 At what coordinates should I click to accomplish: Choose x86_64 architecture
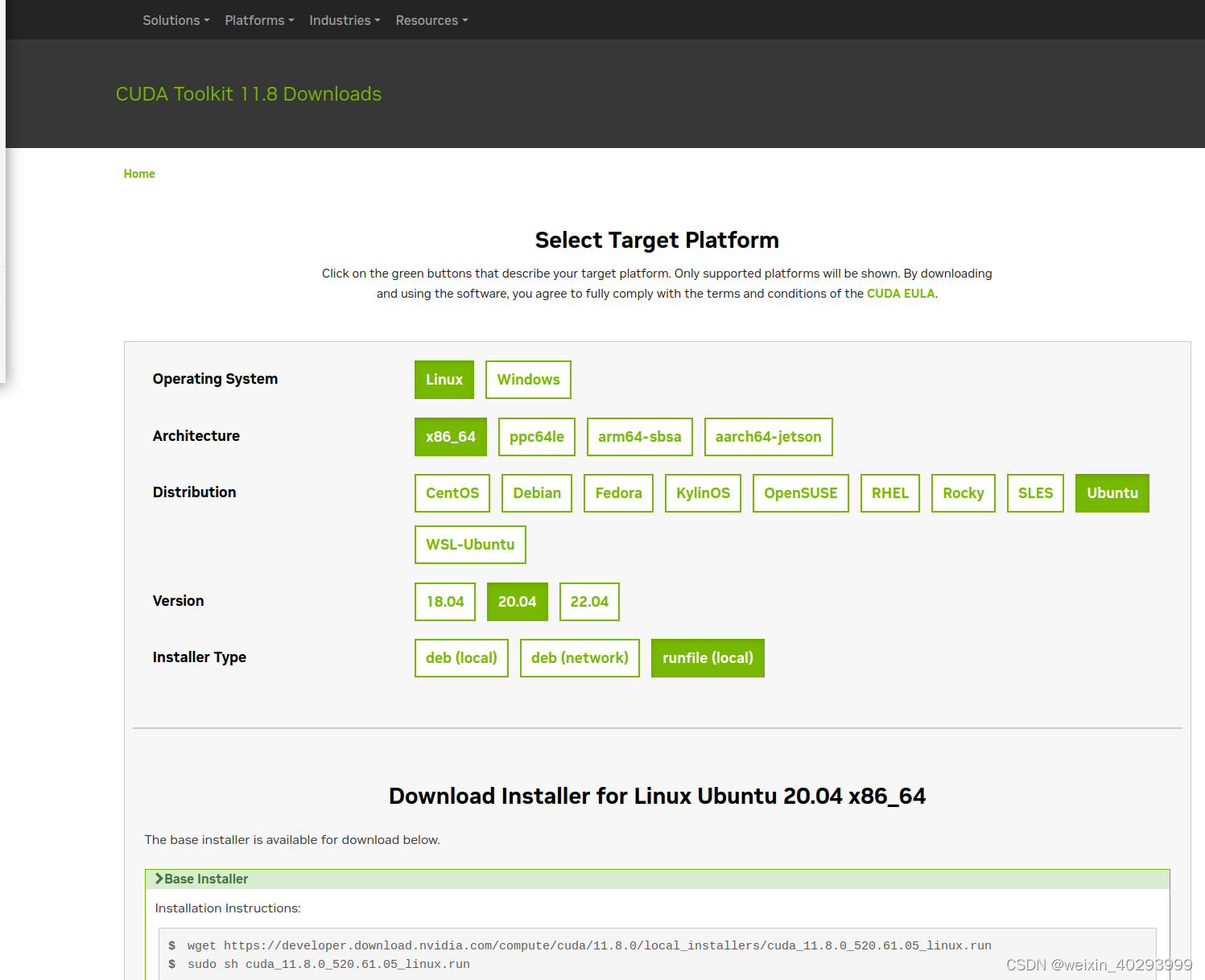point(451,437)
